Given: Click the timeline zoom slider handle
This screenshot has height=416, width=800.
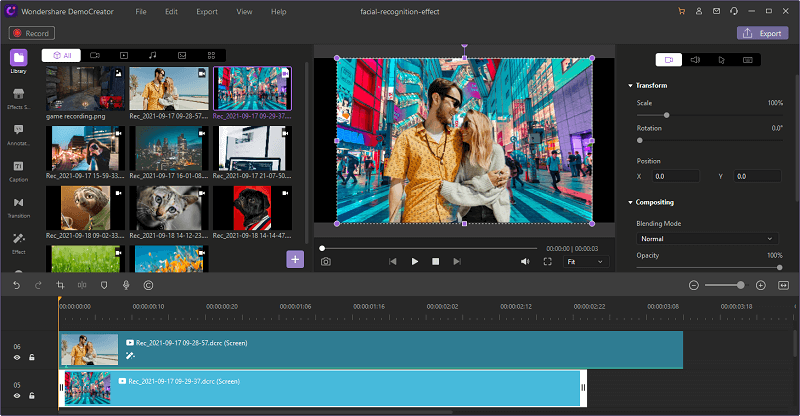Looking at the screenshot, I should [x=740, y=285].
